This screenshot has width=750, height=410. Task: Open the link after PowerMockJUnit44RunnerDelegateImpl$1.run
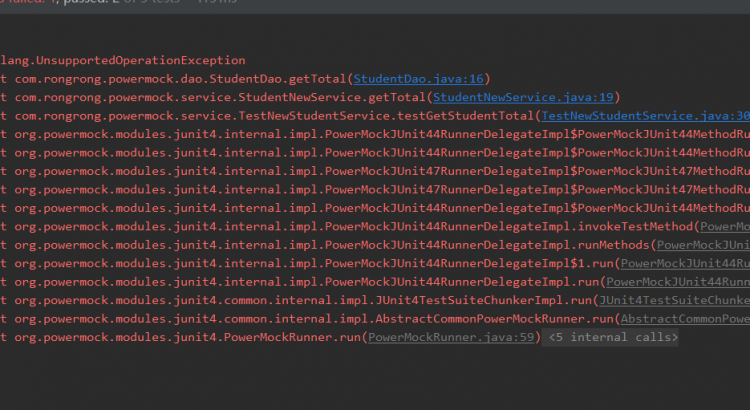click(684, 263)
